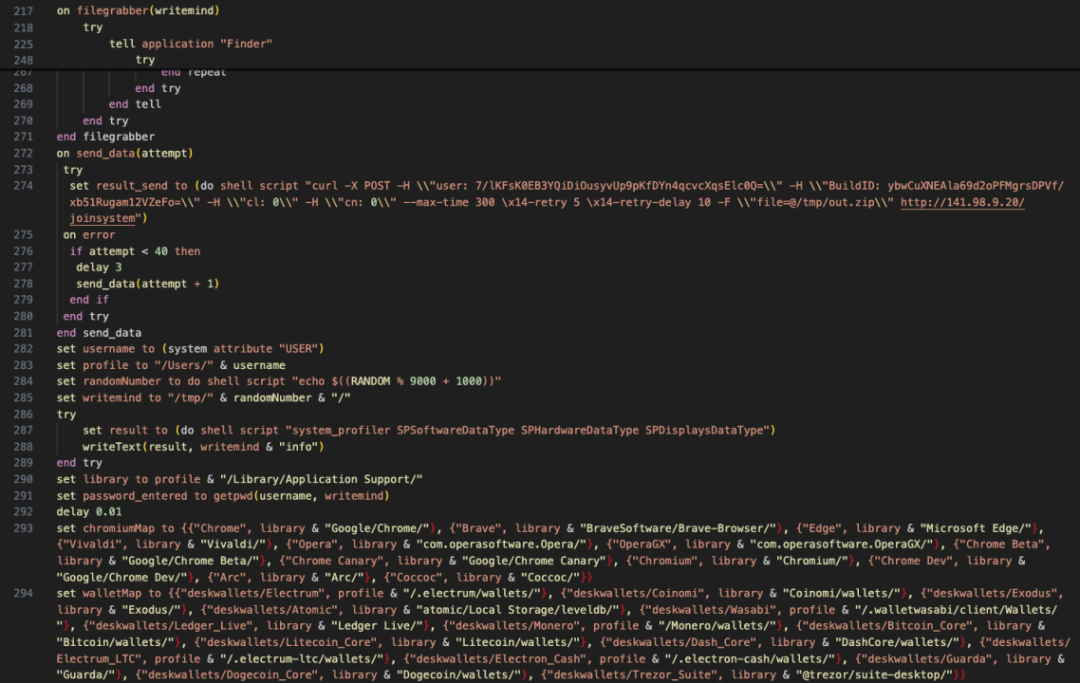The height and width of the screenshot is (683, 1080).
Task: Click 'send_data(attempt + 1)' recursive call
Action: (147, 284)
